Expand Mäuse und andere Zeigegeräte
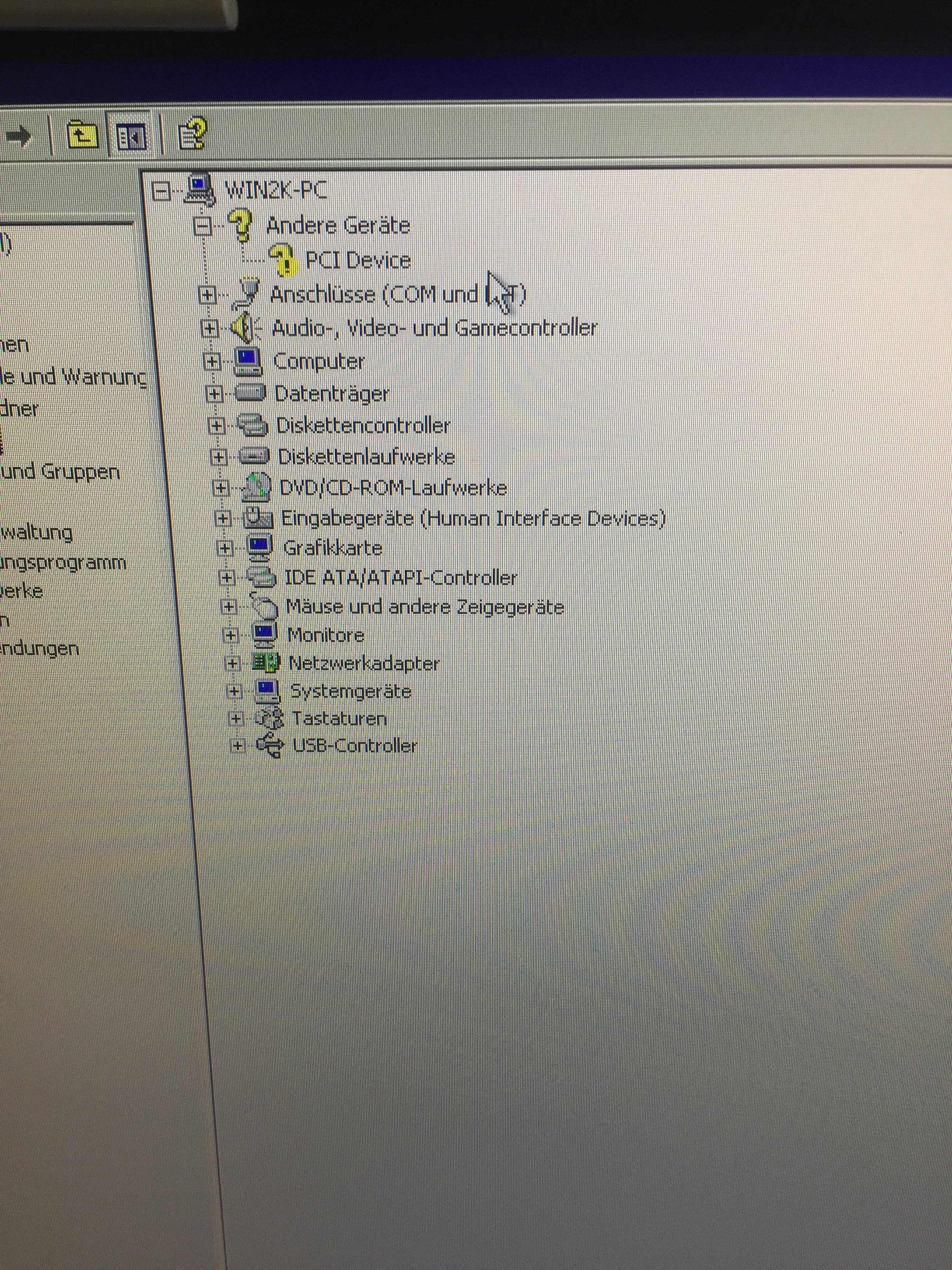952x1270 pixels. [228, 606]
